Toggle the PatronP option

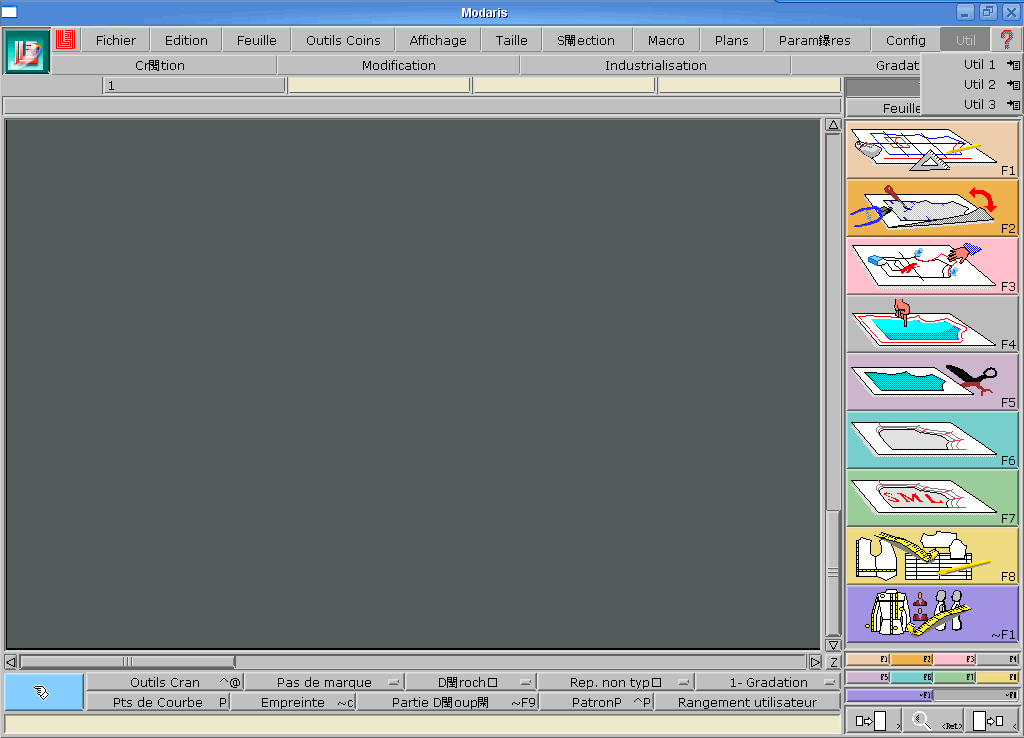tap(597, 702)
